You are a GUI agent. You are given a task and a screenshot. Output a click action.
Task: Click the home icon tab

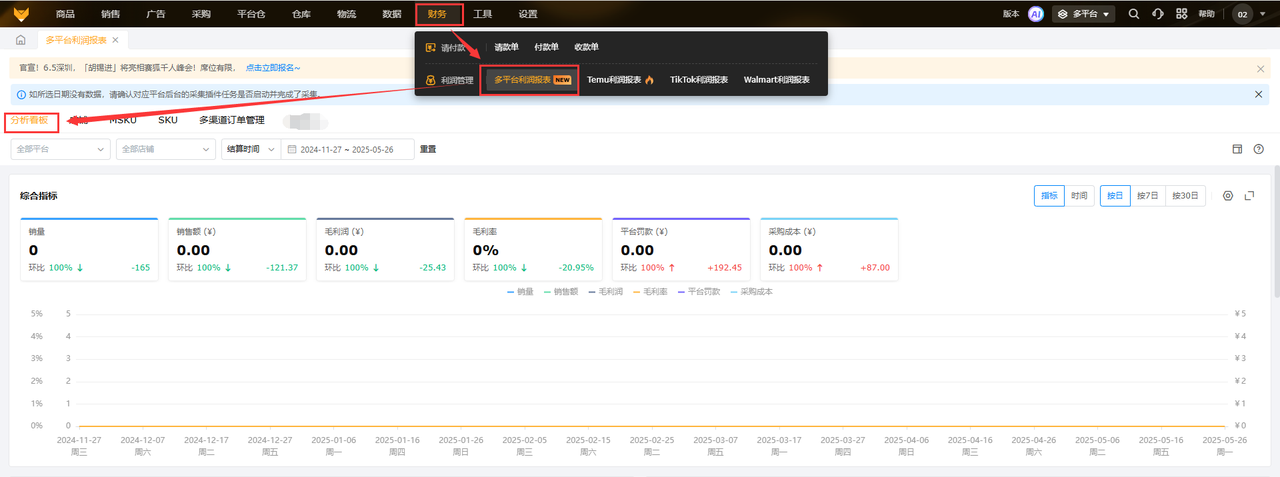click(20, 40)
